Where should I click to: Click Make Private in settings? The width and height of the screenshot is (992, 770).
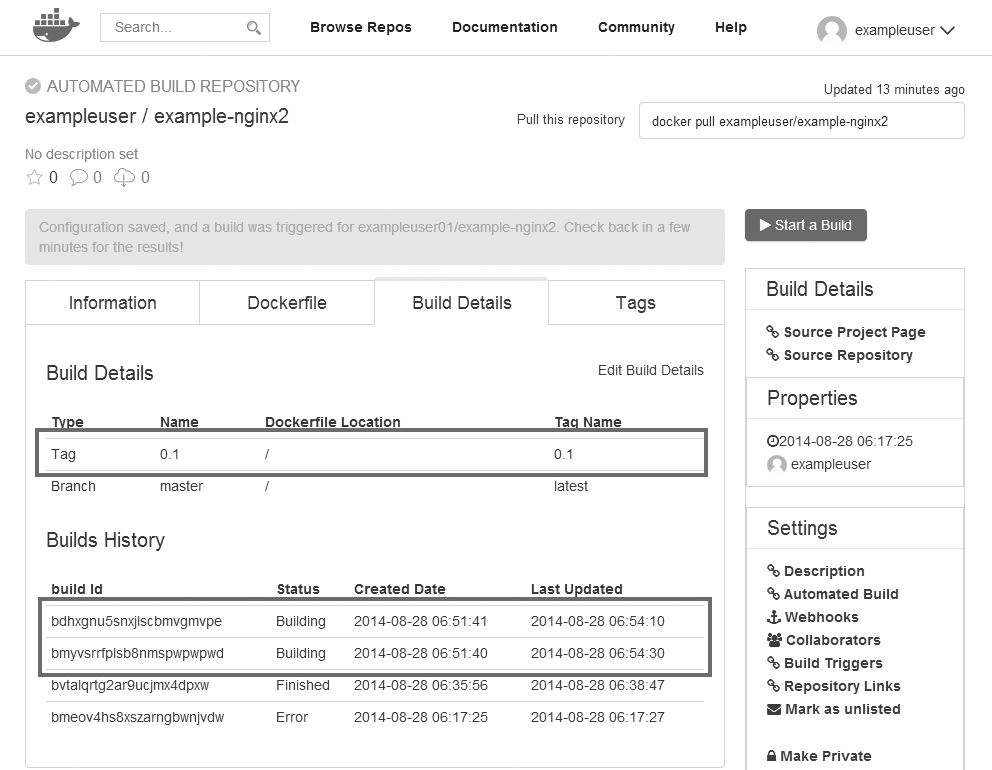coord(825,756)
